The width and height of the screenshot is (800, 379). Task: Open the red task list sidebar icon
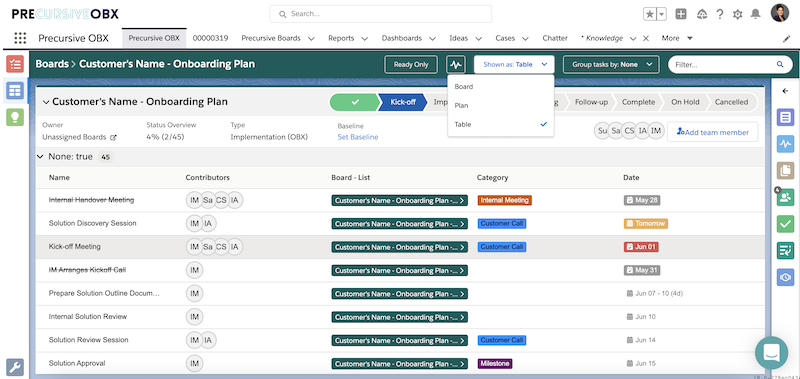[x=15, y=64]
